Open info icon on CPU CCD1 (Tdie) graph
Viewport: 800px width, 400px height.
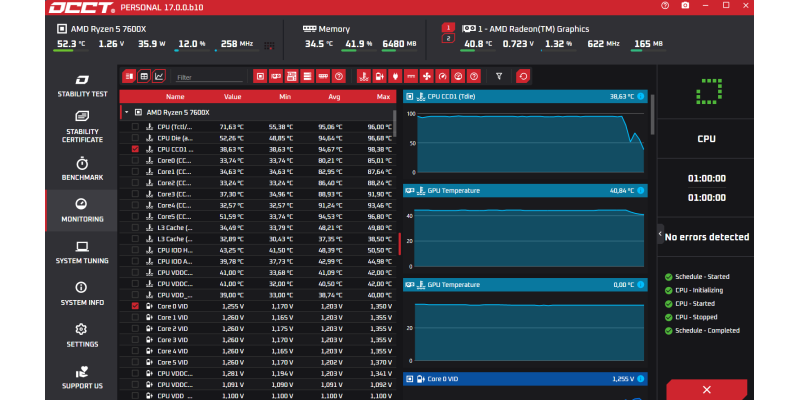pos(640,96)
